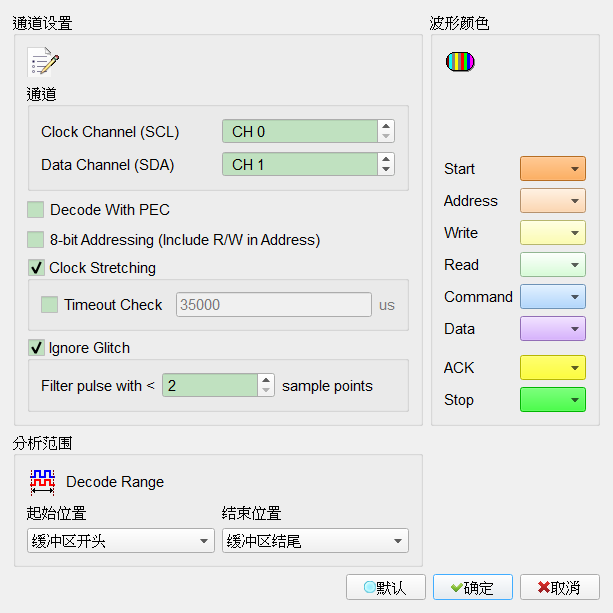Viewport: 613px width, 613px height.
Task: Click the 35000 timeout value field
Action: [274, 305]
